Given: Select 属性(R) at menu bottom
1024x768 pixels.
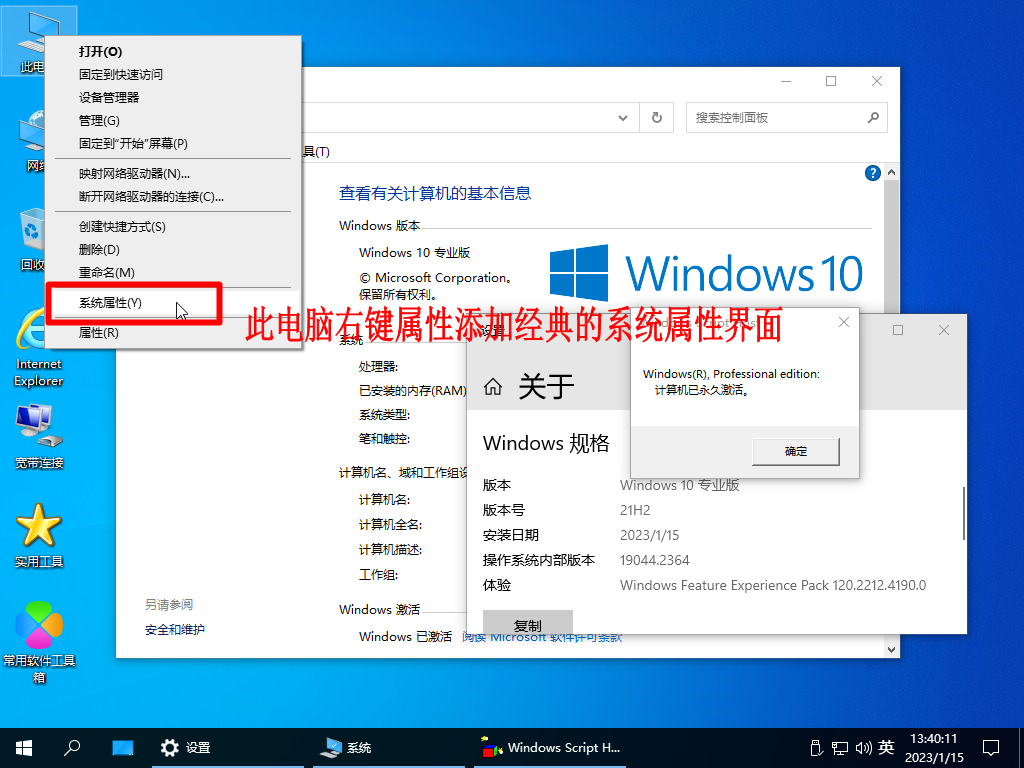Looking at the screenshot, I should tap(173, 333).
